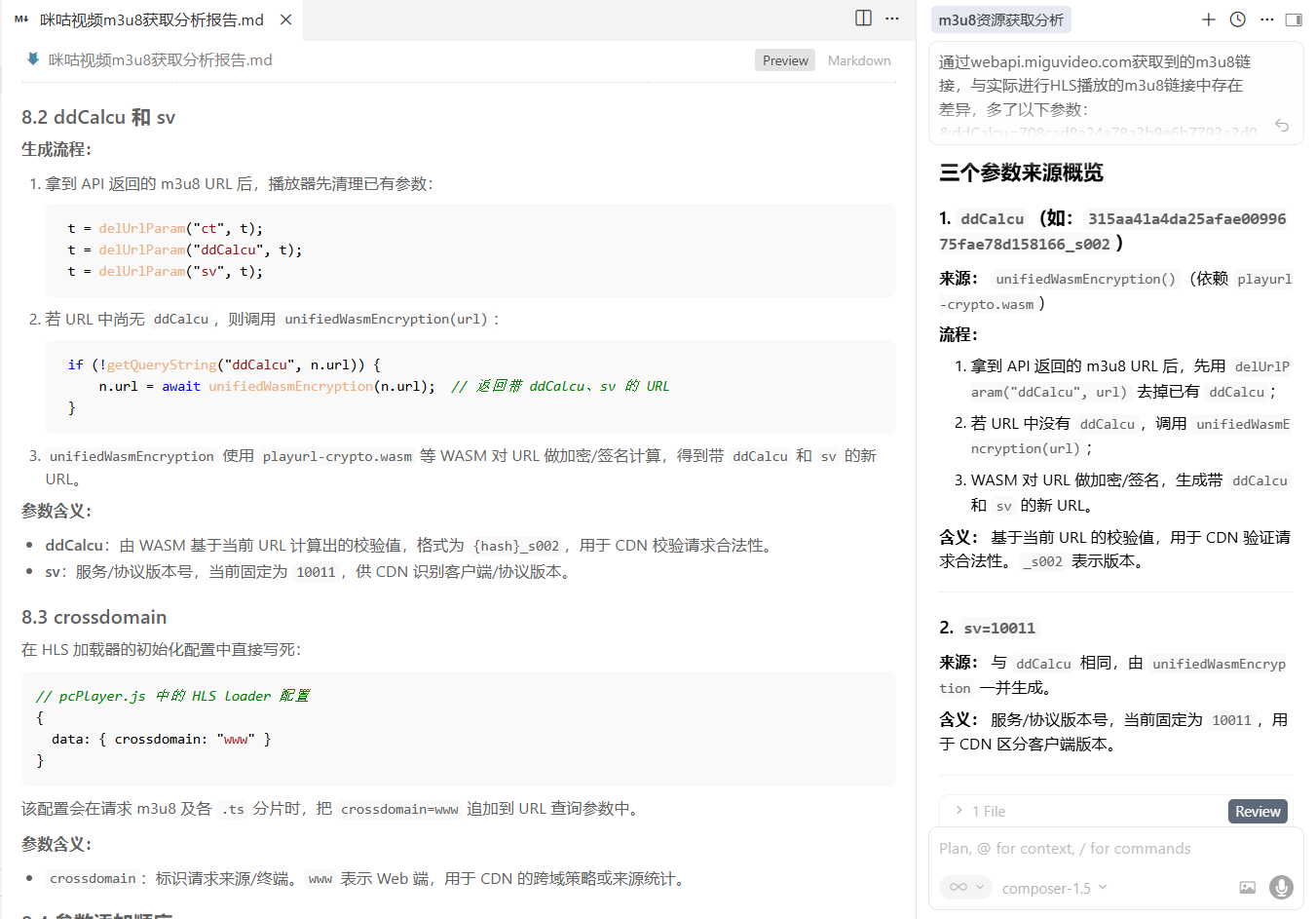Open the agent mode infinity dropdown
Viewport: 1316px width, 919px height.
[x=965, y=887]
